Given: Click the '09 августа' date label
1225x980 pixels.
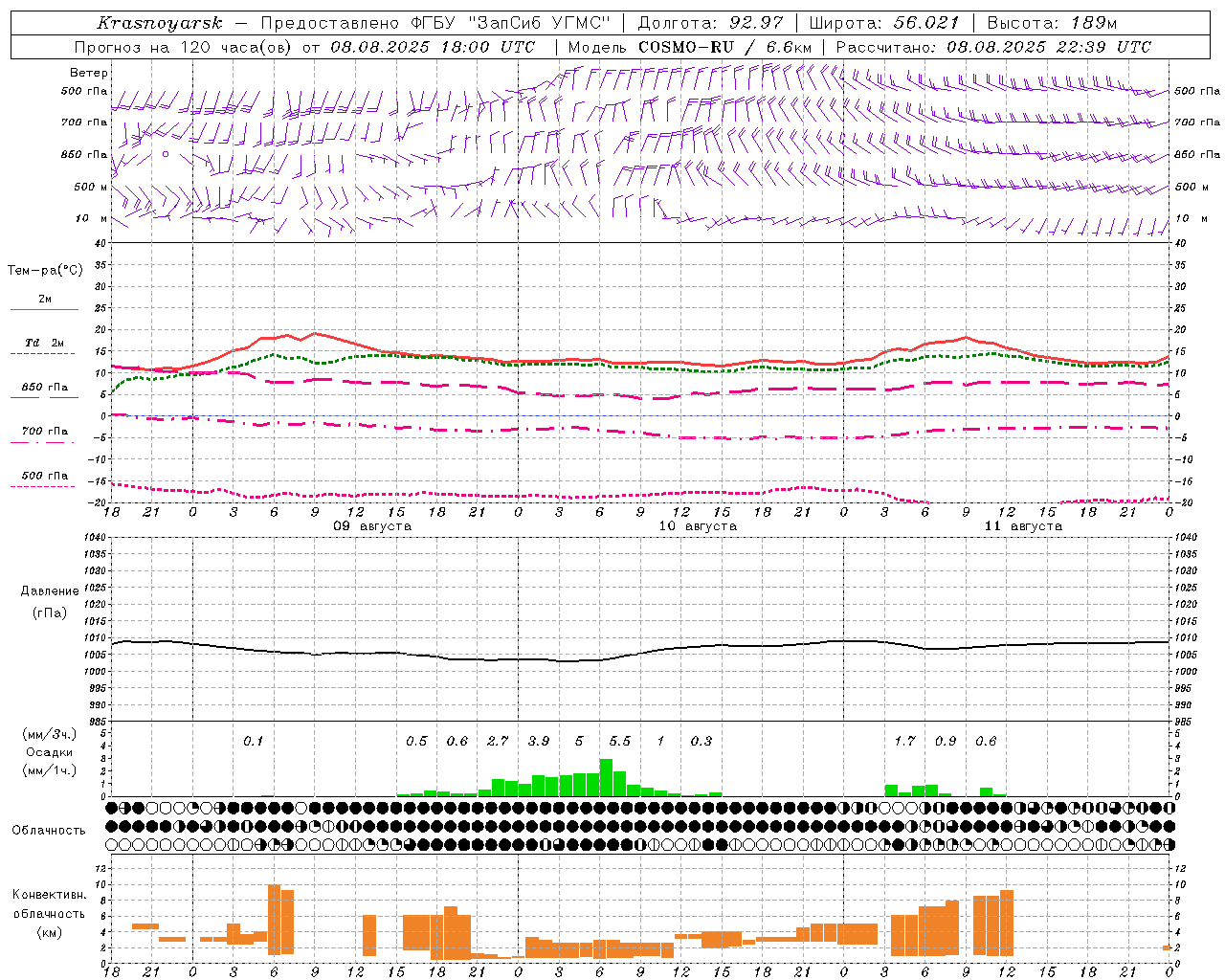Looking at the screenshot, I should (372, 526).
